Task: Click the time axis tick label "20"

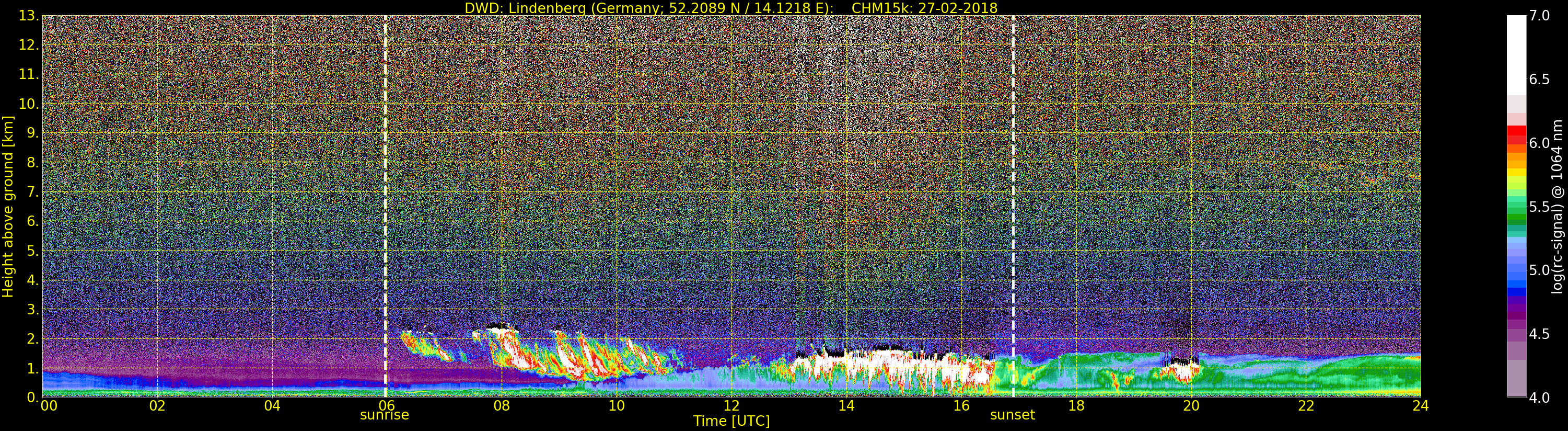Action: [x=1191, y=405]
